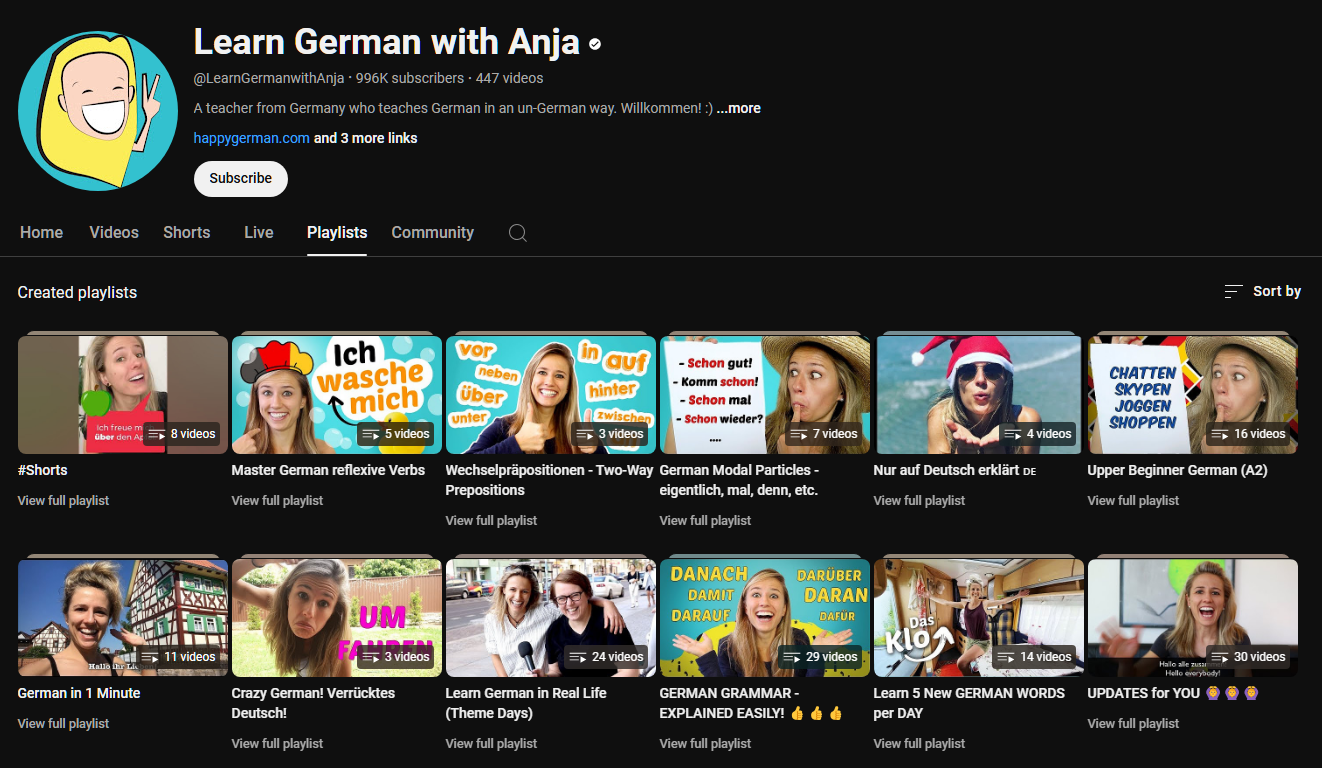The width and height of the screenshot is (1322, 768).
Task: View full playlist under GERMAN GRAMMAR
Action: pyautogui.click(x=705, y=743)
